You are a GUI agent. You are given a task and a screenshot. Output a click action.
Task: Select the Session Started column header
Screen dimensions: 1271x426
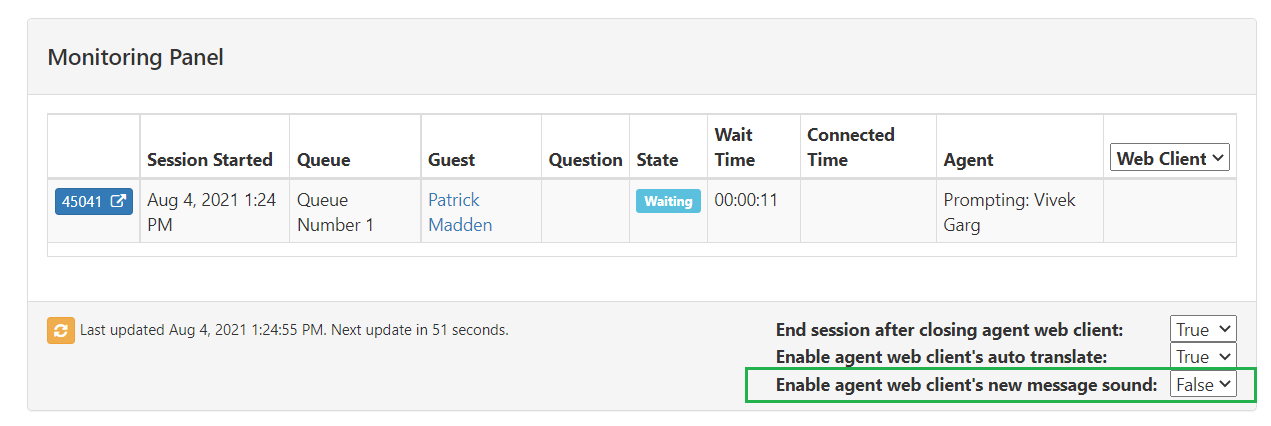click(210, 159)
